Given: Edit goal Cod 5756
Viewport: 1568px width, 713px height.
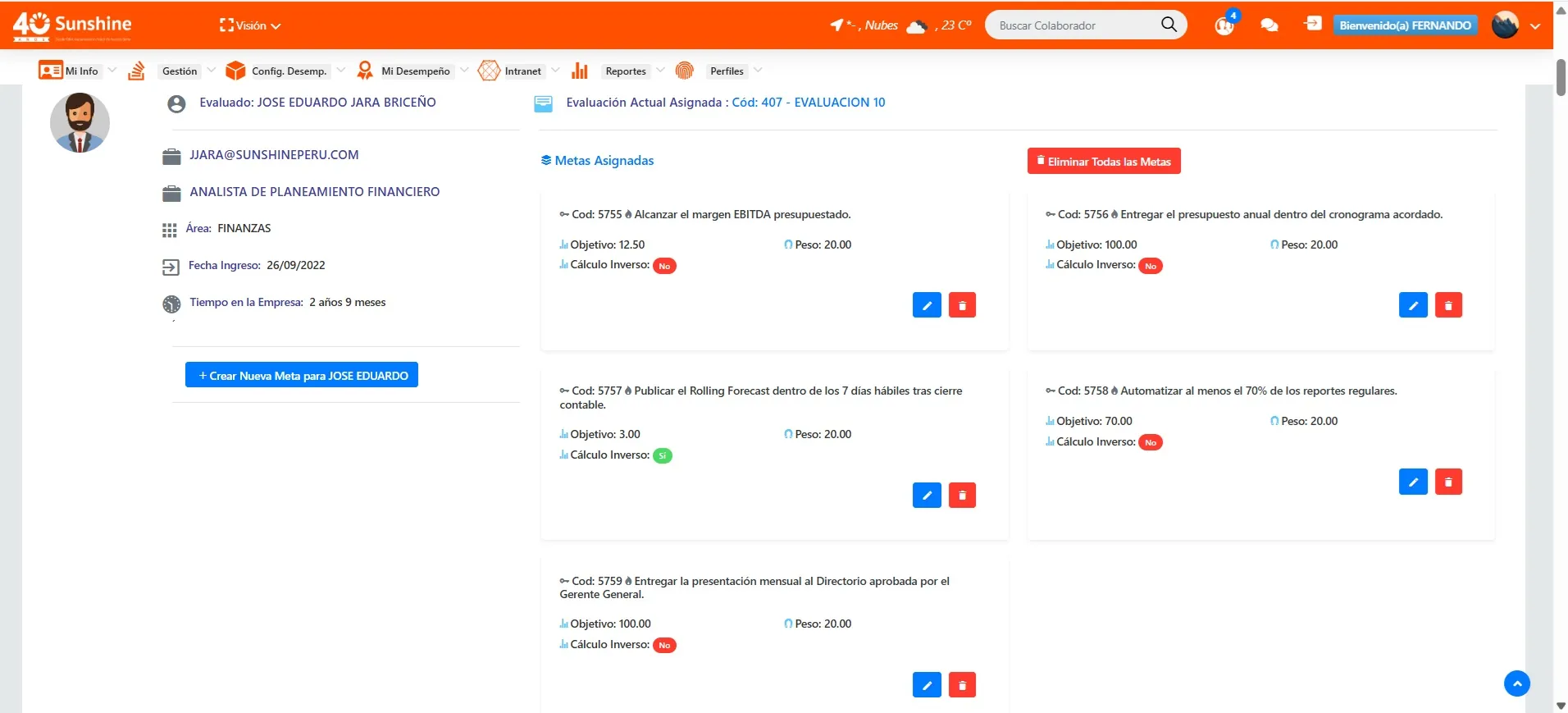Looking at the screenshot, I should (1413, 305).
